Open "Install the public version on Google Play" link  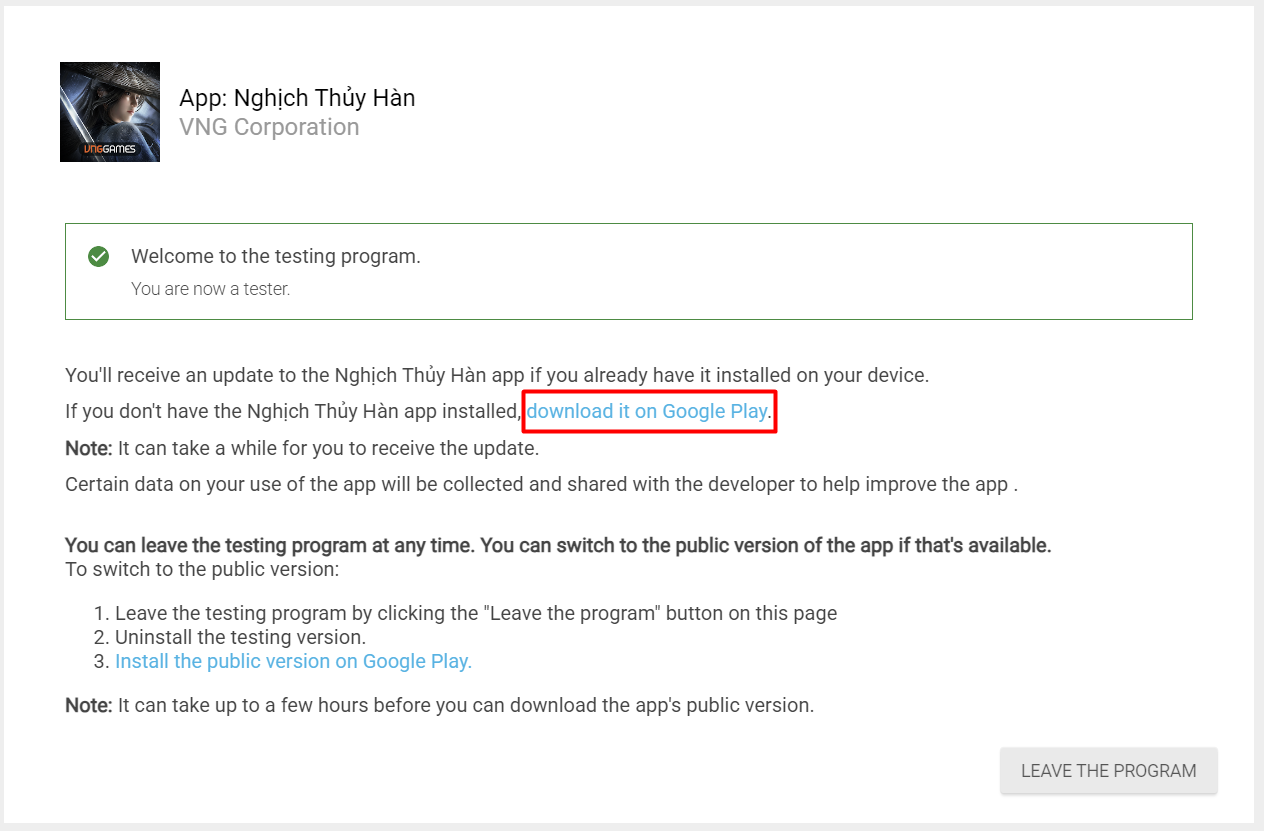tap(293, 661)
